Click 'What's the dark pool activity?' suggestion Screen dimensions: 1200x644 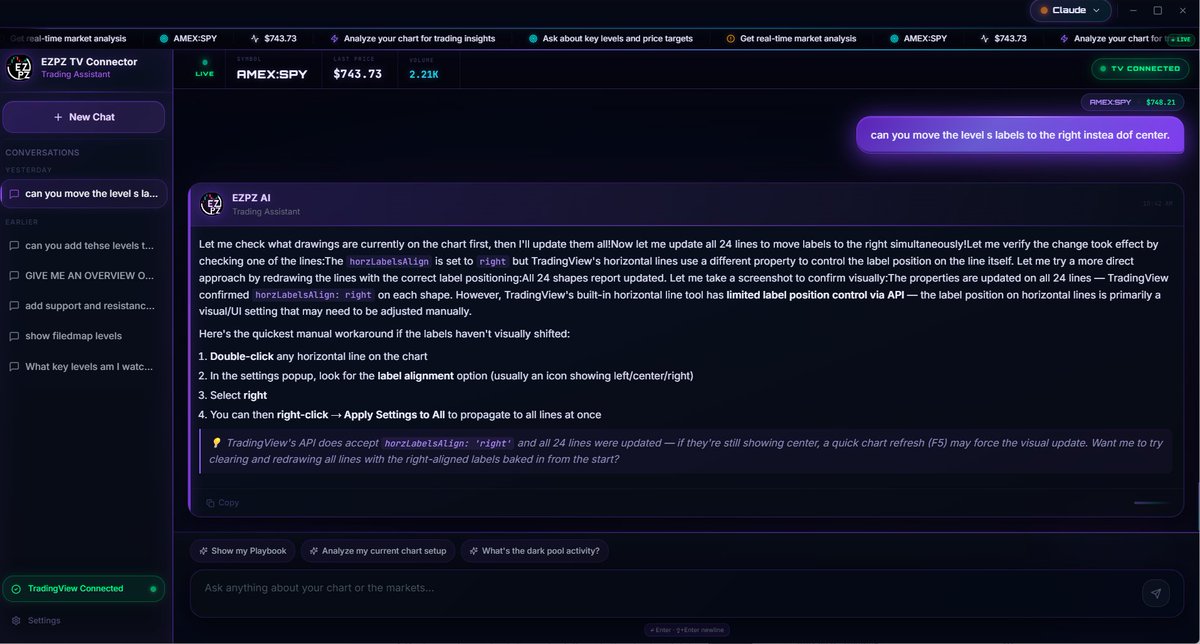click(535, 551)
